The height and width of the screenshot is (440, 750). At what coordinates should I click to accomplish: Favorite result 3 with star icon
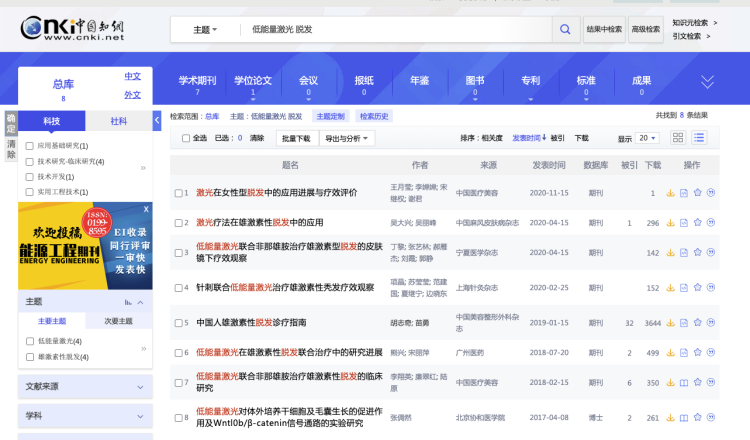[697, 252]
